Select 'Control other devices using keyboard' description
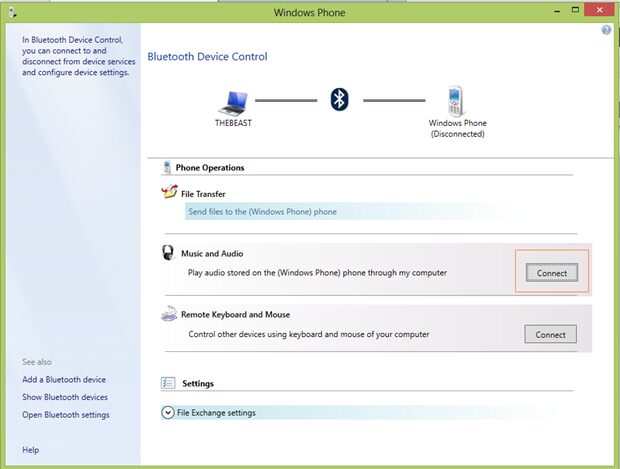Image resolution: width=620 pixels, height=469 pixels. coord(309,334)
